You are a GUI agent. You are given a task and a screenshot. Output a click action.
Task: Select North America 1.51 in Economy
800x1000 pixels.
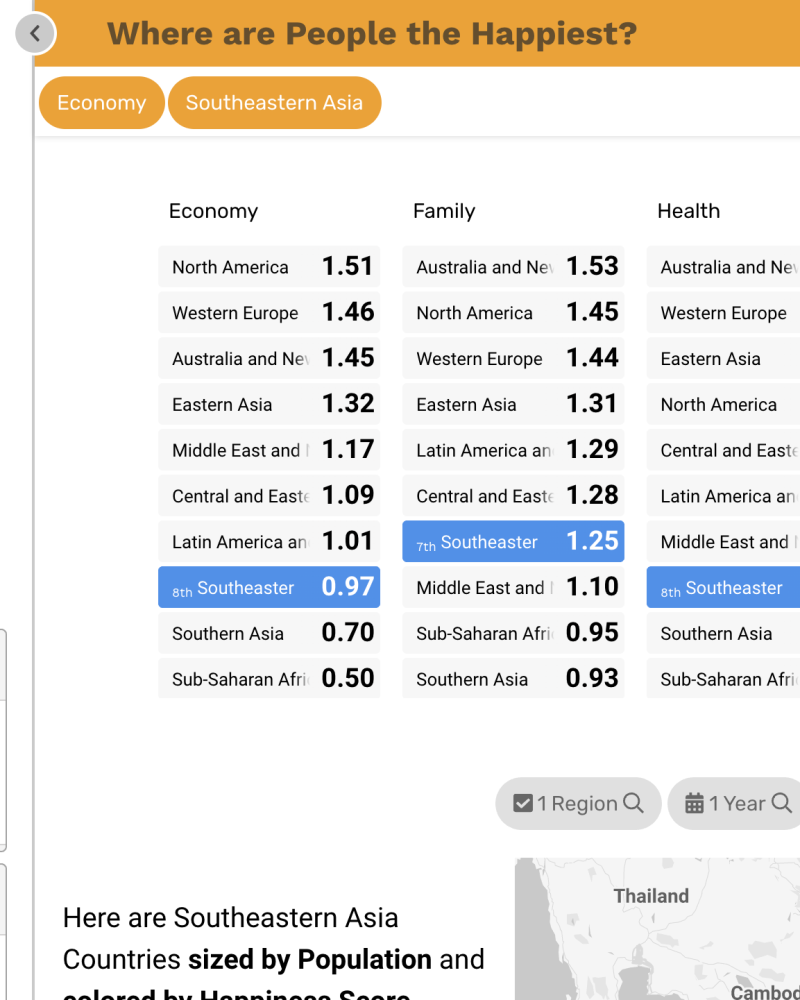[269, 267]
